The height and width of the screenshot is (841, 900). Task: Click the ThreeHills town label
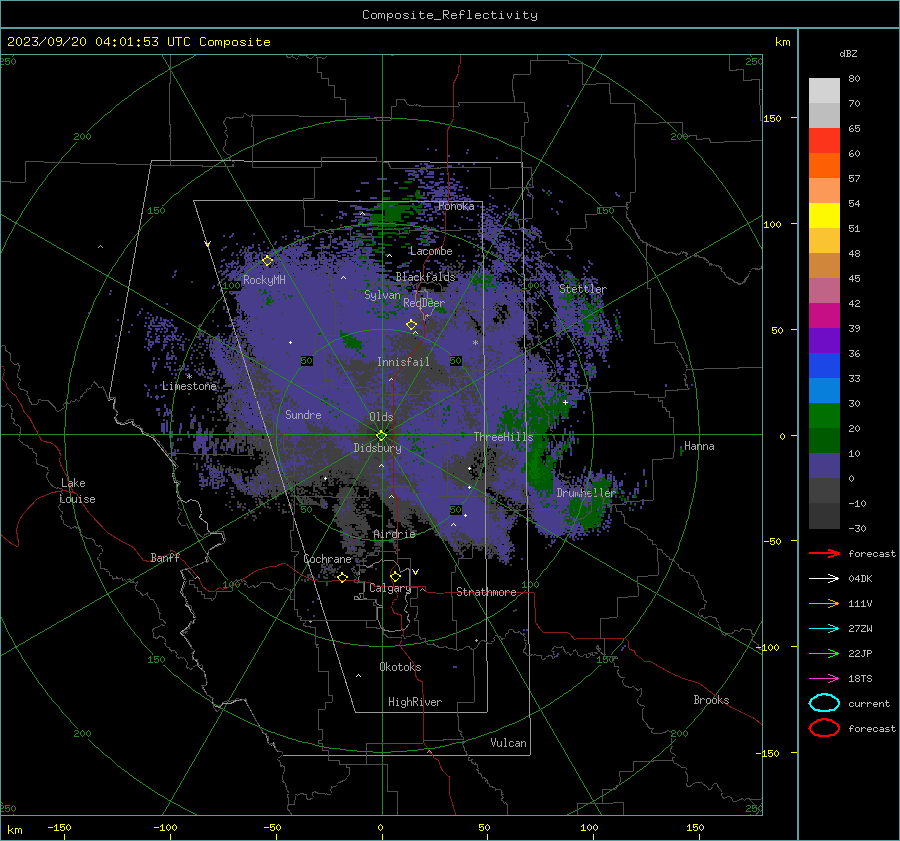click(x=503, y=437)
